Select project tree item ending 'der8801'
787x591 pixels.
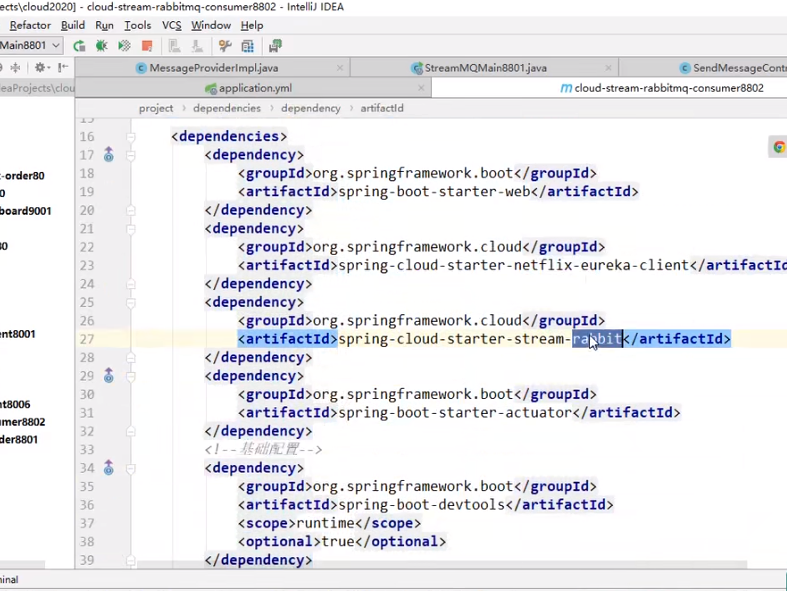(19, 439)
